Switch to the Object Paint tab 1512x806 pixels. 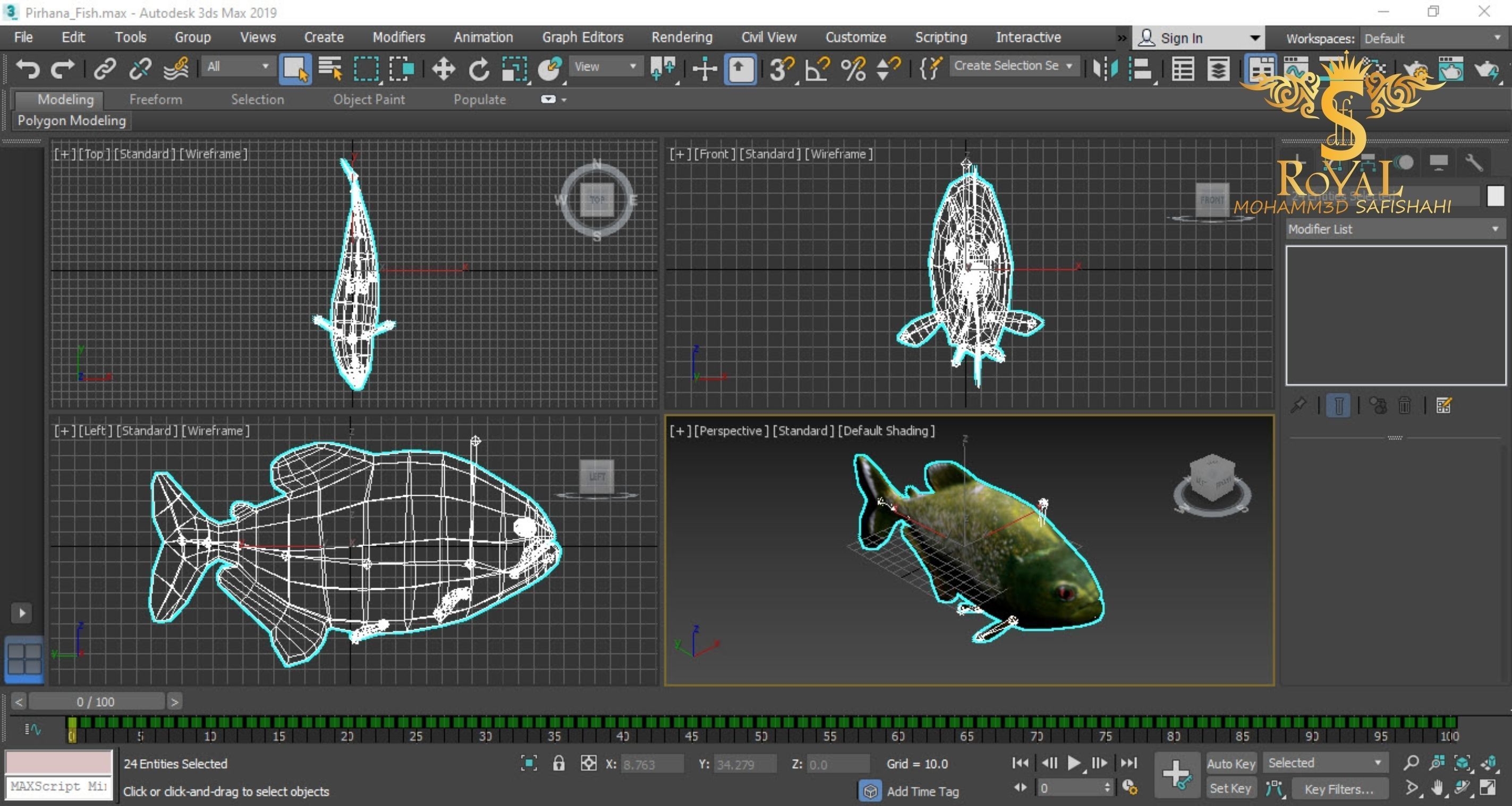point(369,99)
